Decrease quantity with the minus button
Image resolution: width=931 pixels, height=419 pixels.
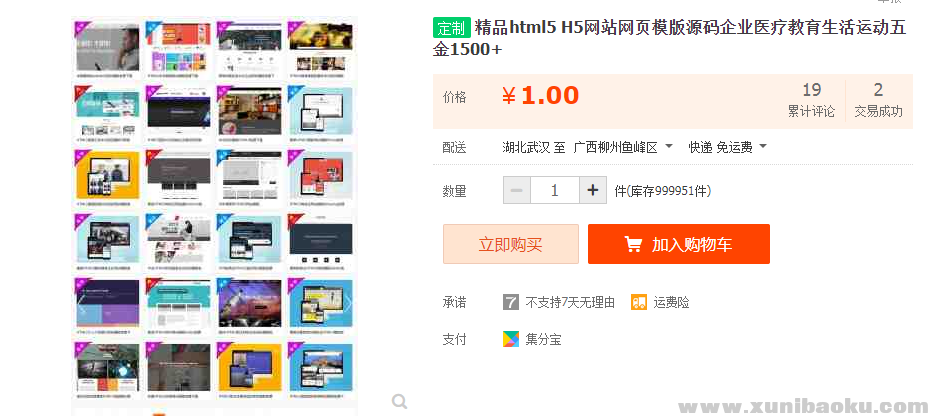pos(517,190)
